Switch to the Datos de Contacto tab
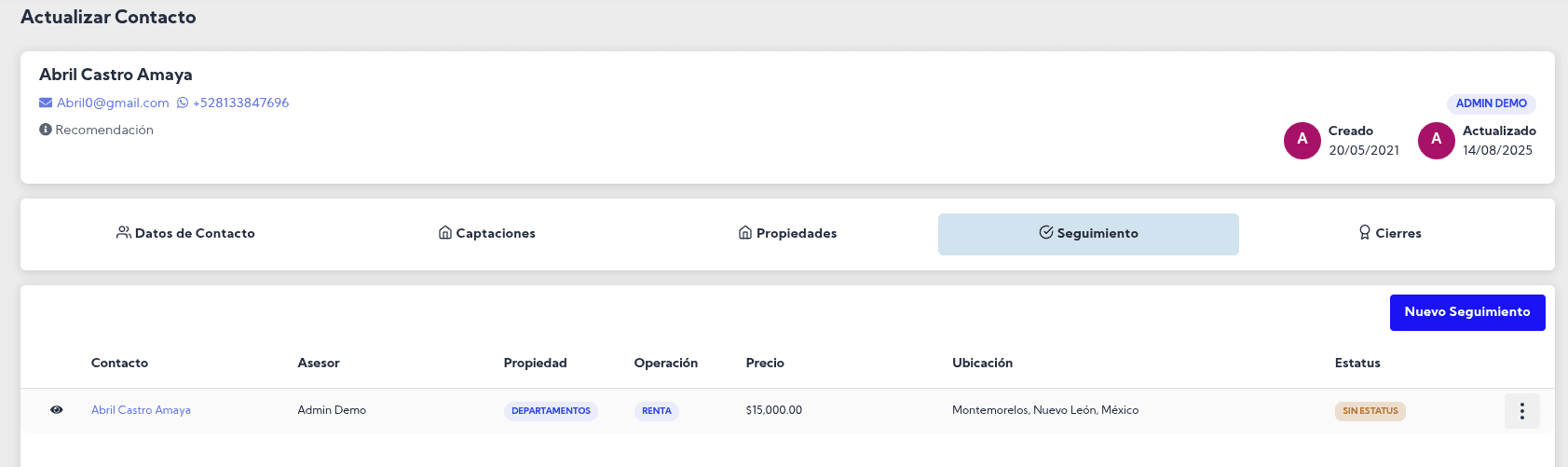 (185, 234)
